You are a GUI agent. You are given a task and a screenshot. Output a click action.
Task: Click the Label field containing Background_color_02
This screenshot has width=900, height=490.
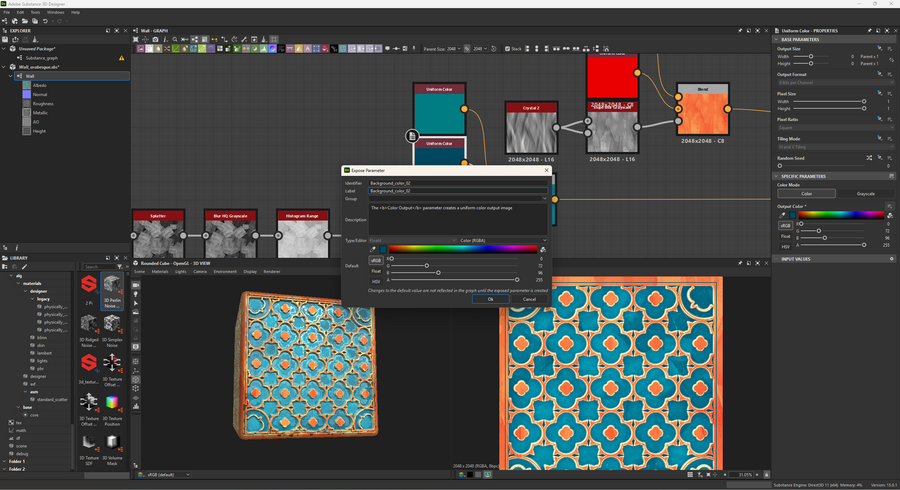coord(457,190)
